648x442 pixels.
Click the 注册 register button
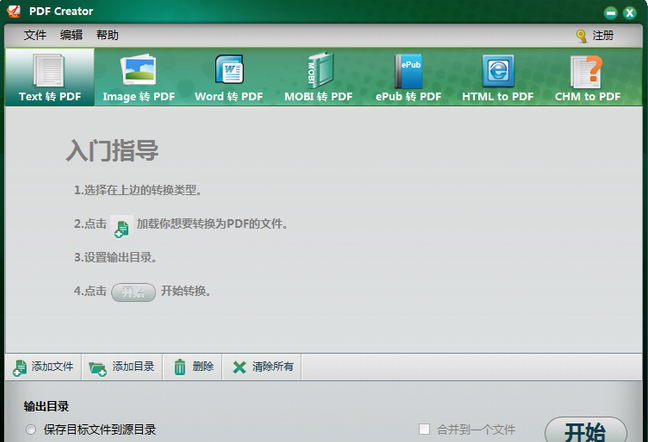click(595, 35)
